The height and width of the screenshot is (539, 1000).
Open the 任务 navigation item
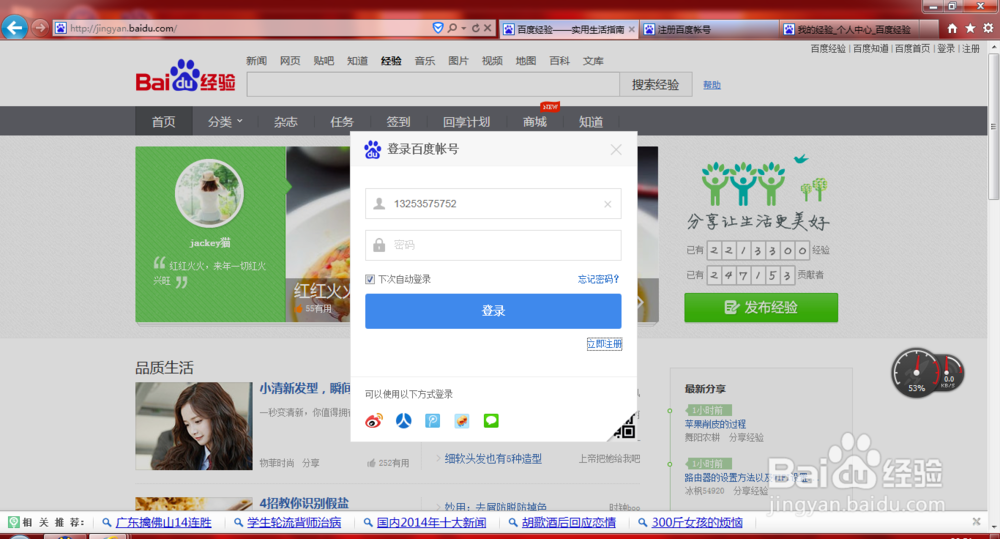coord(342,122)
